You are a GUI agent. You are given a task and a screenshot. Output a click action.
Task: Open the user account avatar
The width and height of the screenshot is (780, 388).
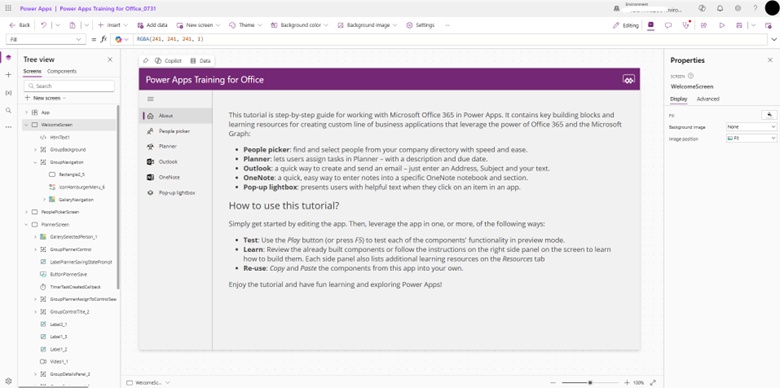[772, 8]
